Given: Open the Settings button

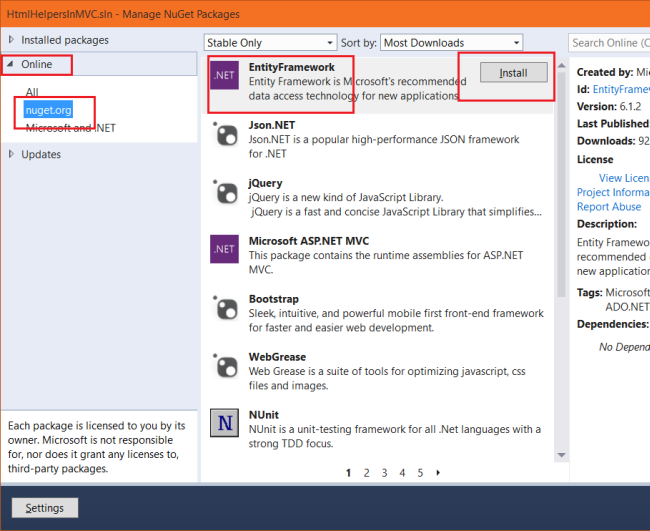Looking at the screenshot, I should coord(45,508).
